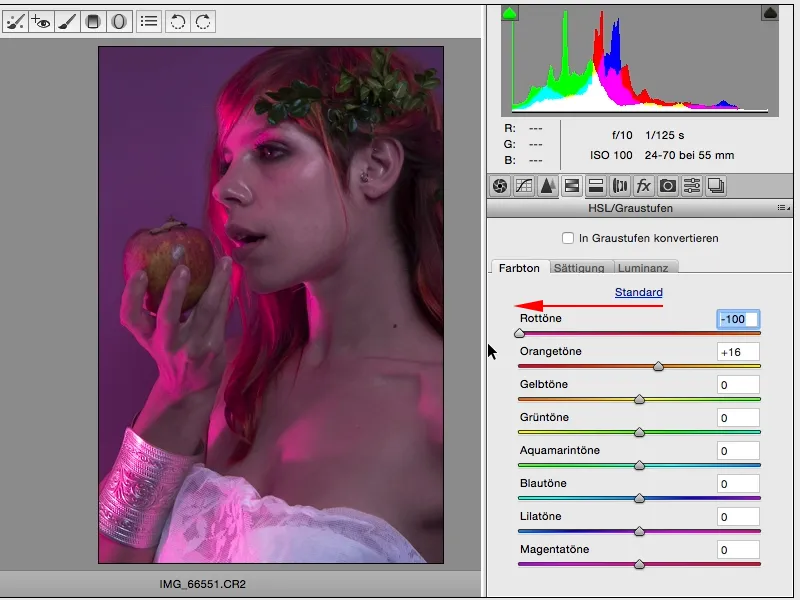Click the Gelbtöne slider handle
Image resolution: width=800 pixels, height=600 pixels.
(x=639, y=399)
